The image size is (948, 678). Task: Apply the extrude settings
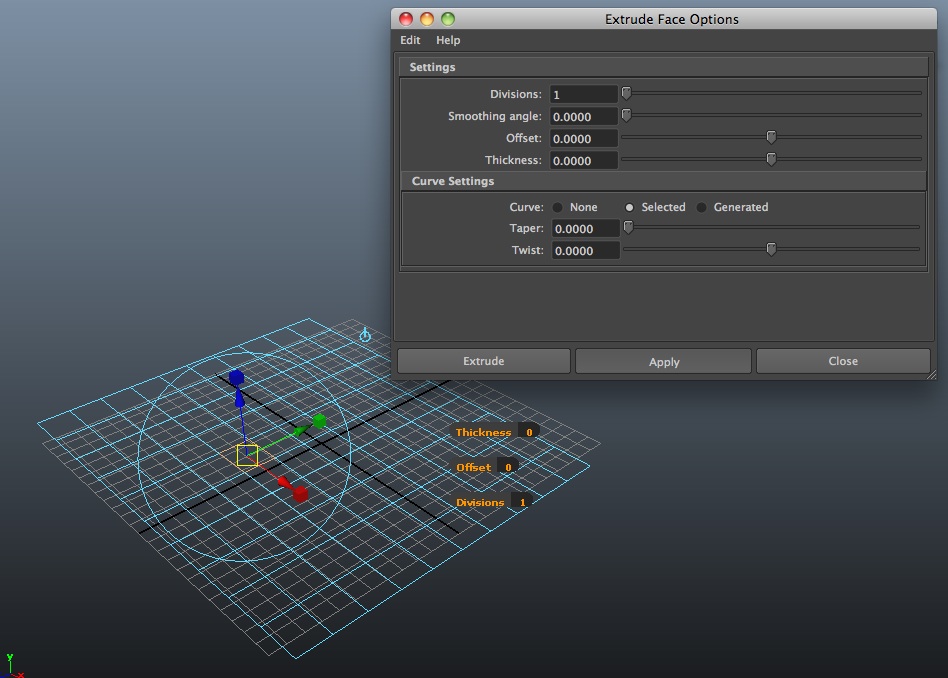tap(663, 361)
